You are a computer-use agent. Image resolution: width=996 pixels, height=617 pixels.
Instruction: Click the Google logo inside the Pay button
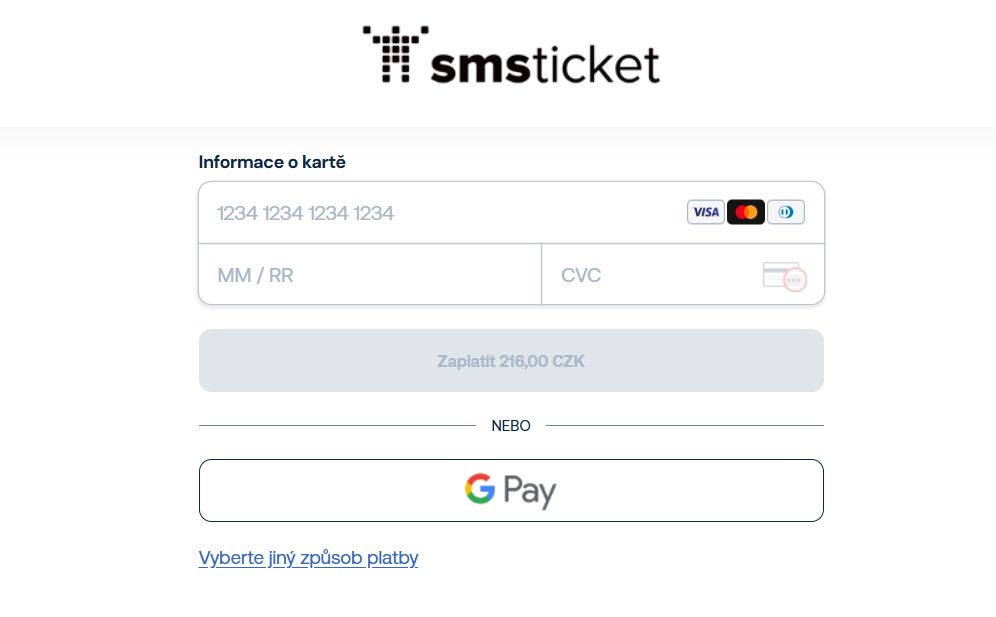(x=478, y=490)
